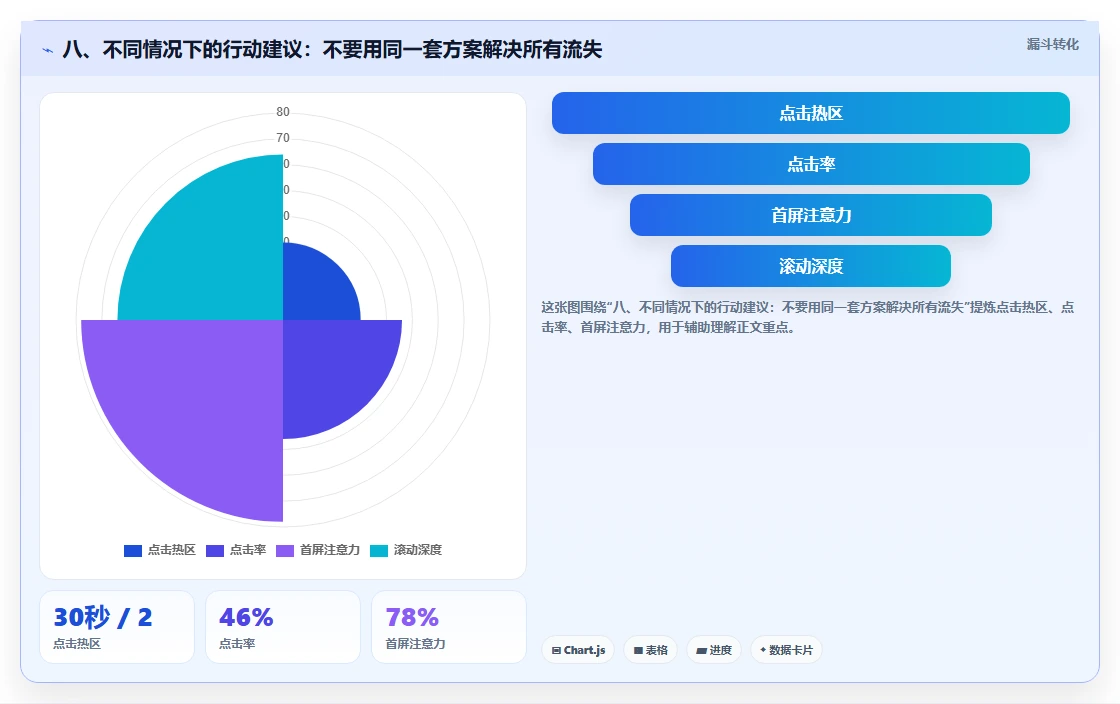Click the 漏斗转化 label in header
The height and width of the screenshot is (704, 1120).
tap(1052, 44)
